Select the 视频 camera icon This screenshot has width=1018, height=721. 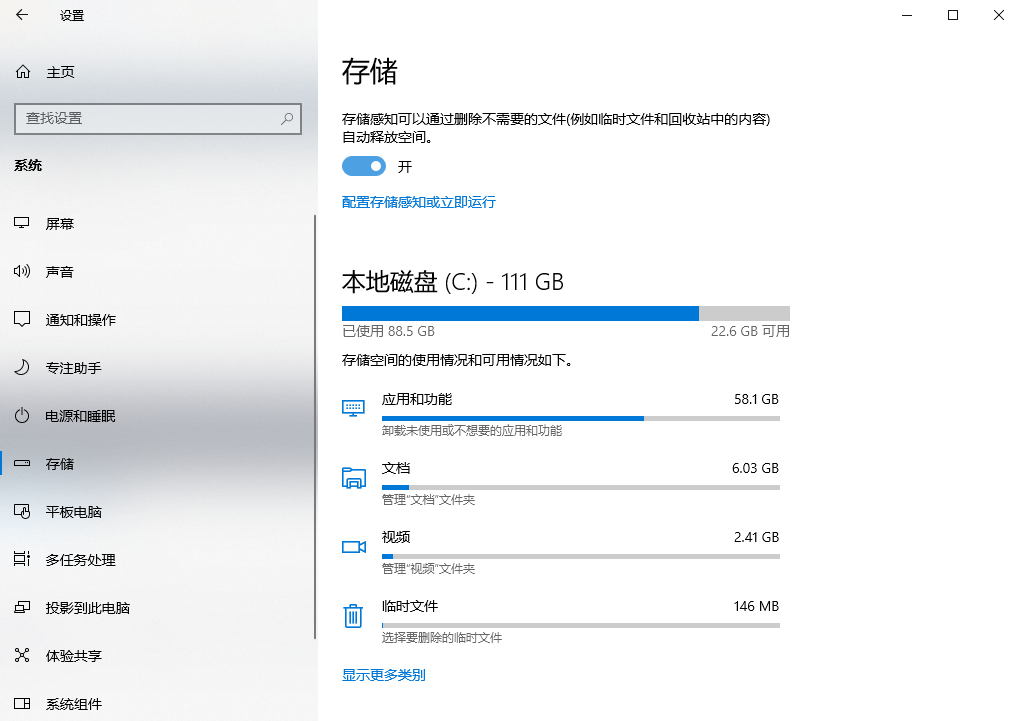353,547
